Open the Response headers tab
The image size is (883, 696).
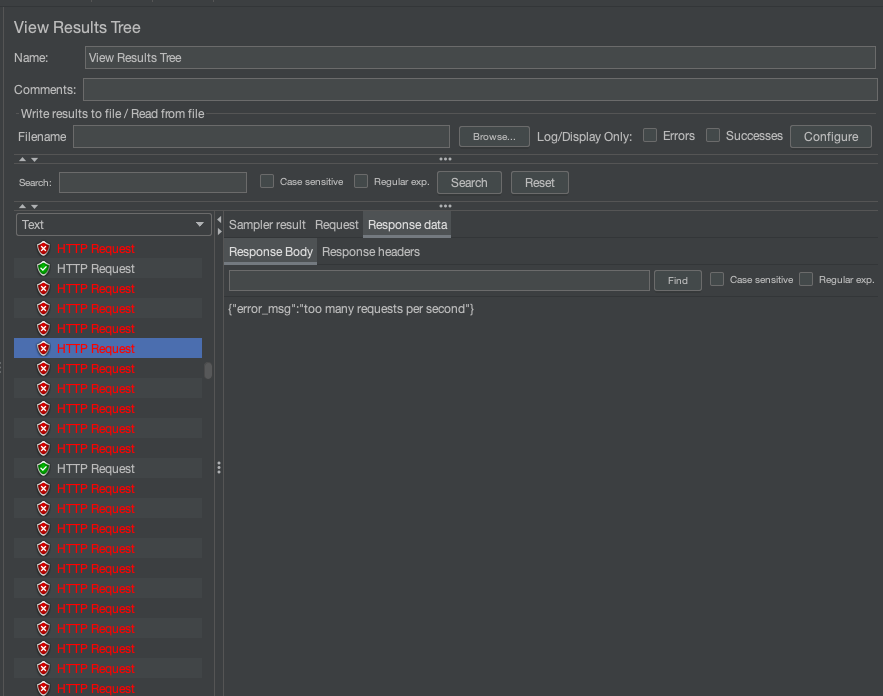pyautogui.click(x=371, y=252)
